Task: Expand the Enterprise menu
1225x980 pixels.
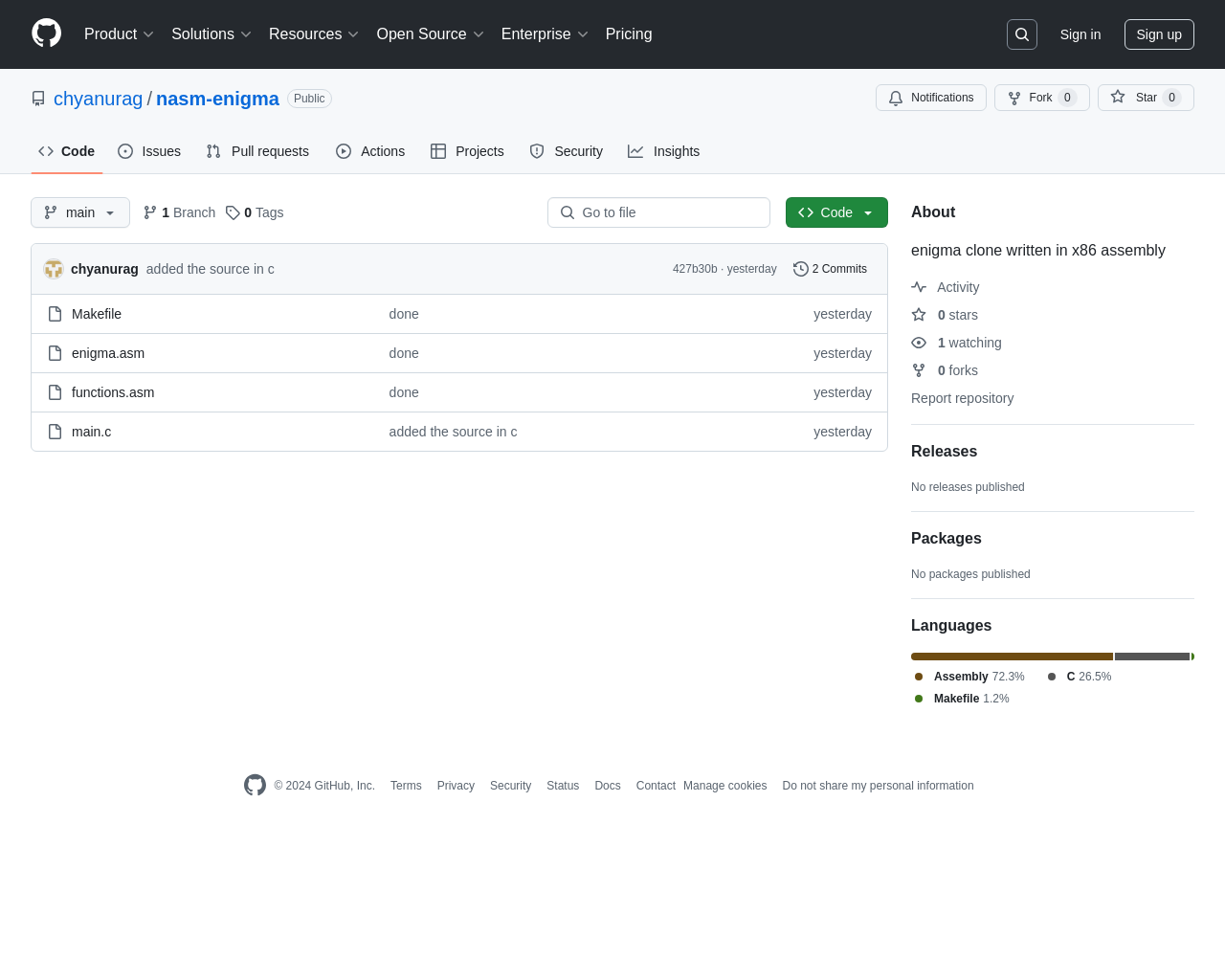Action: [x=545, y=34]
